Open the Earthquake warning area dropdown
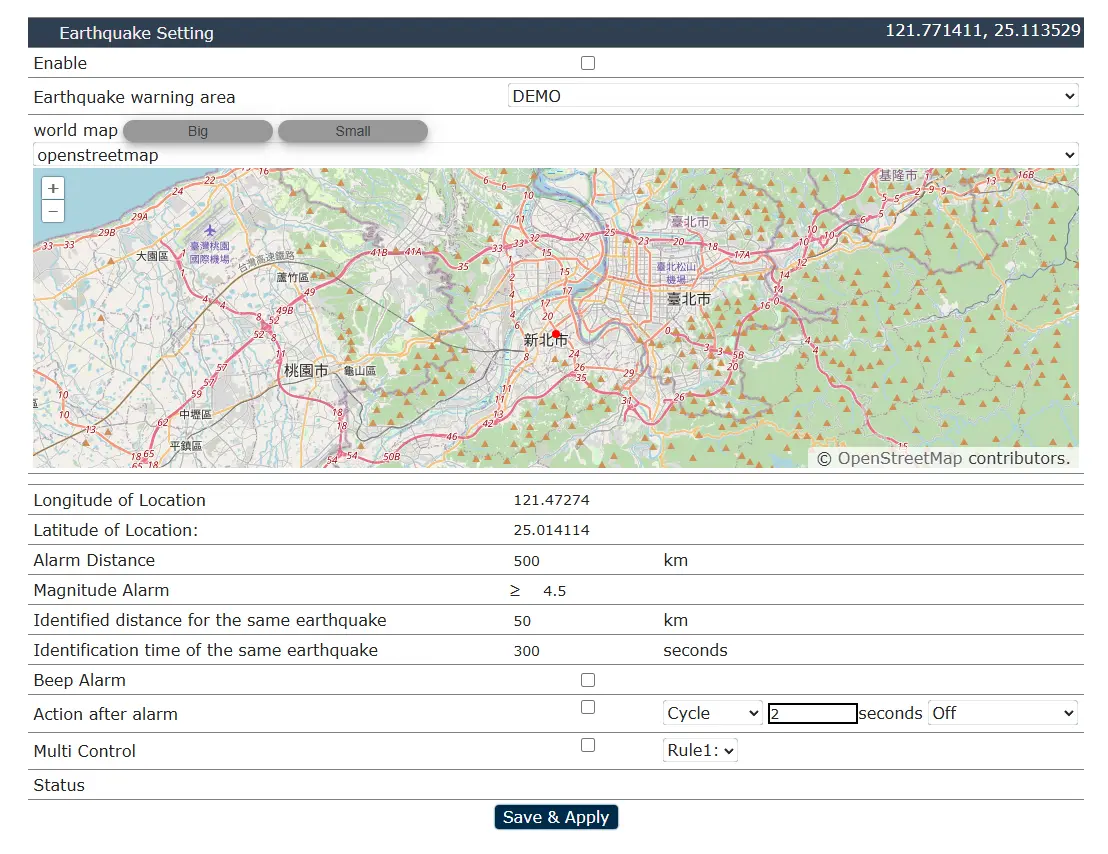This screenshot has width=1108, height=854. pos(793,96)
